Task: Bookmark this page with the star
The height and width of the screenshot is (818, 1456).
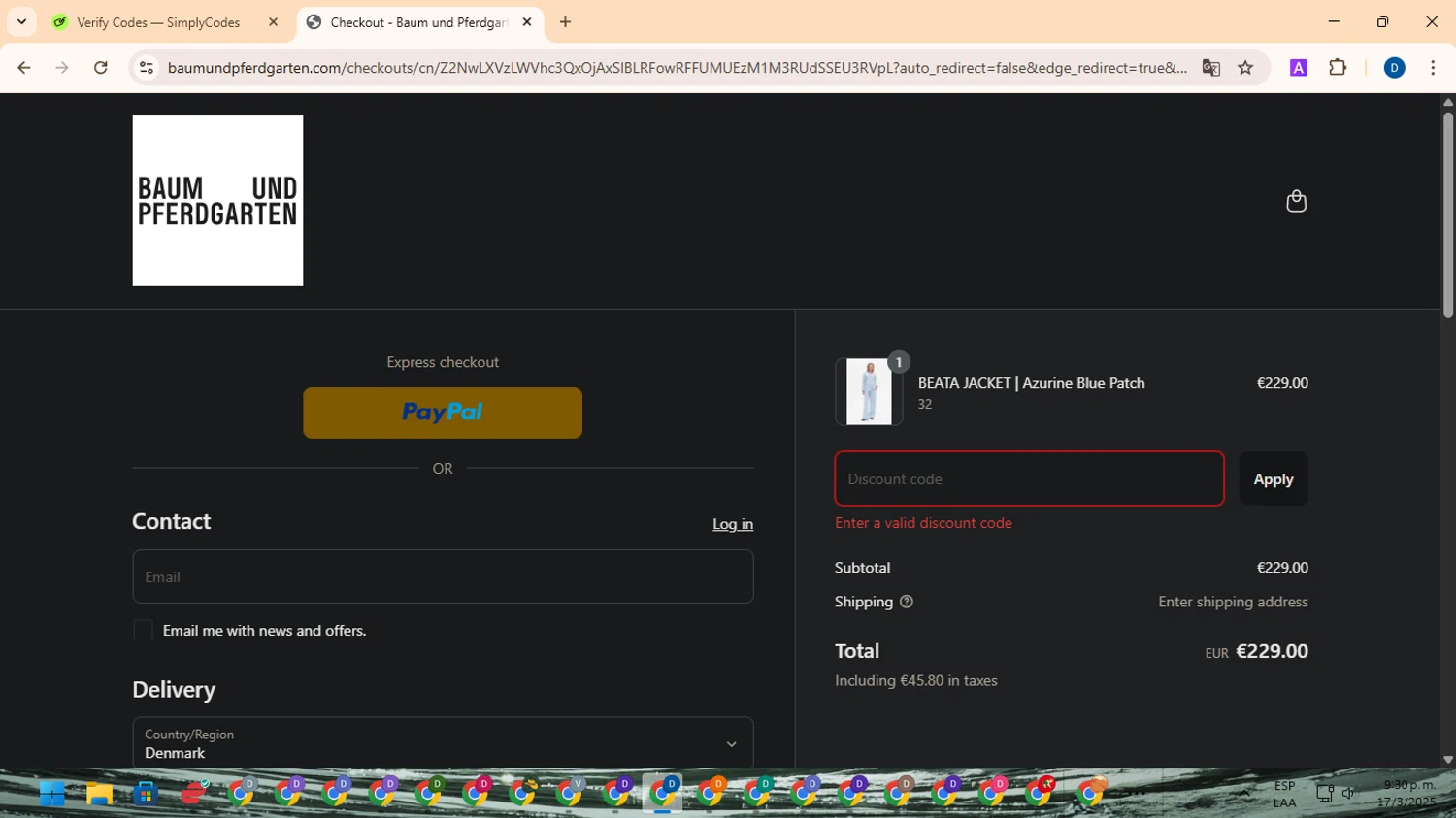Action: (1245, 68)
